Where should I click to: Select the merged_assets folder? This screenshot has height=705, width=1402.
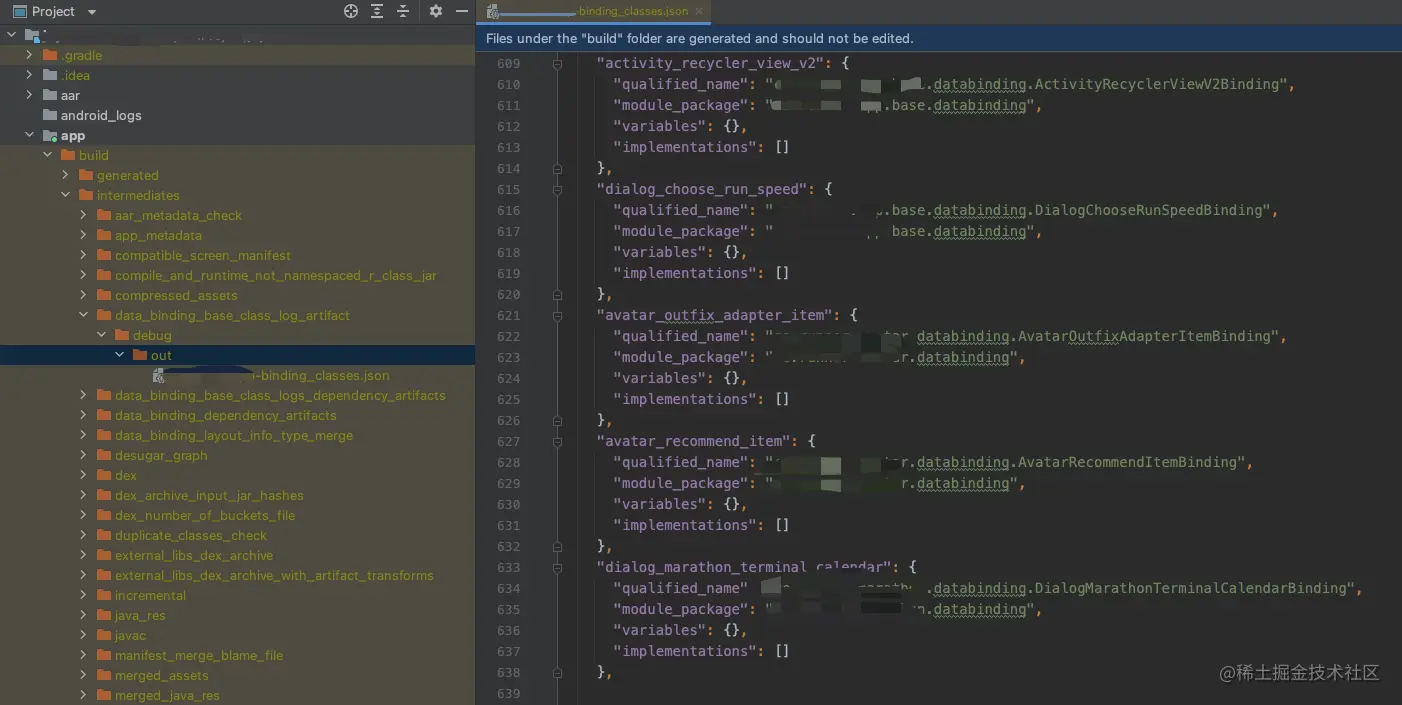click(162, 675)
